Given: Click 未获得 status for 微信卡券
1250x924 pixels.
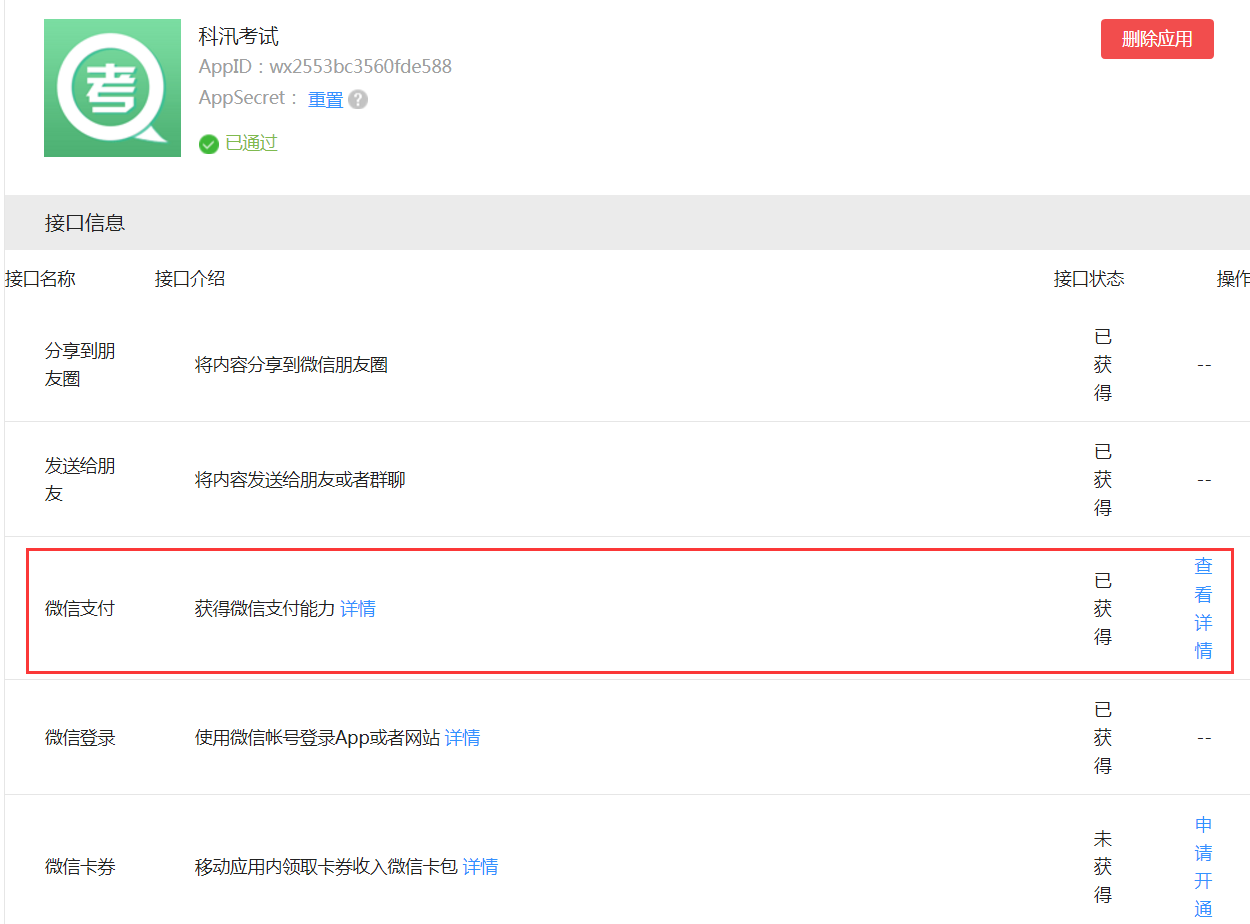Looking at the screenshot, I should point(1102,866).
